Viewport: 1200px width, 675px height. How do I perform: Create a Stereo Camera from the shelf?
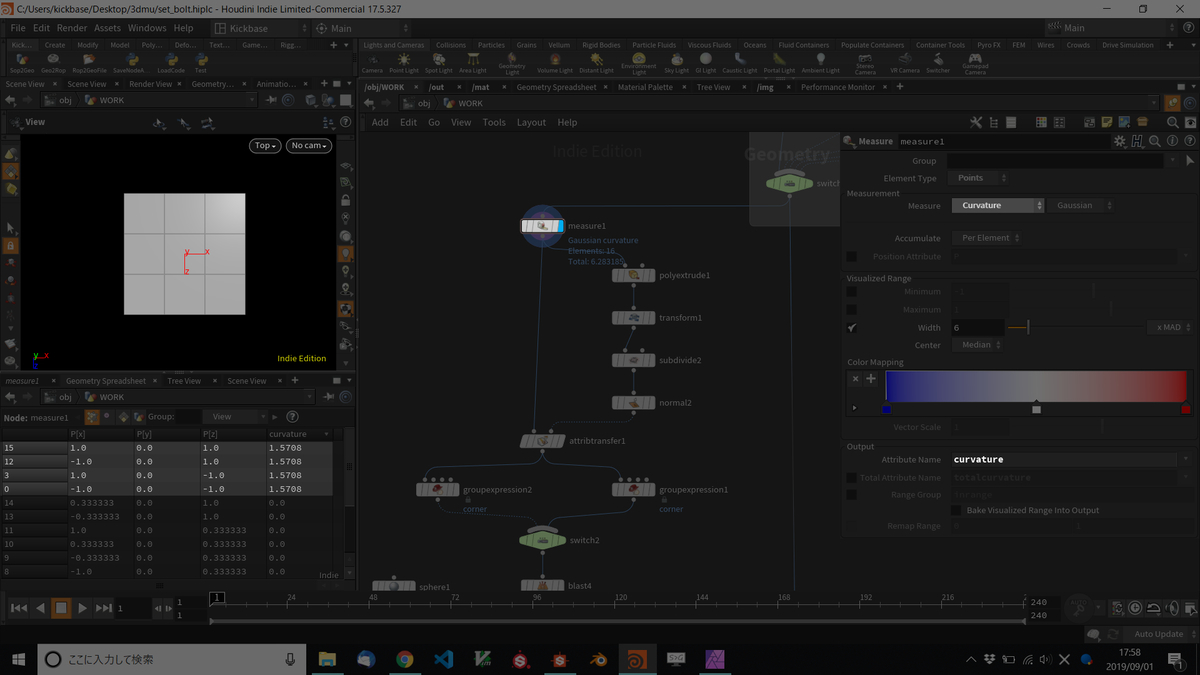(865, 65)
